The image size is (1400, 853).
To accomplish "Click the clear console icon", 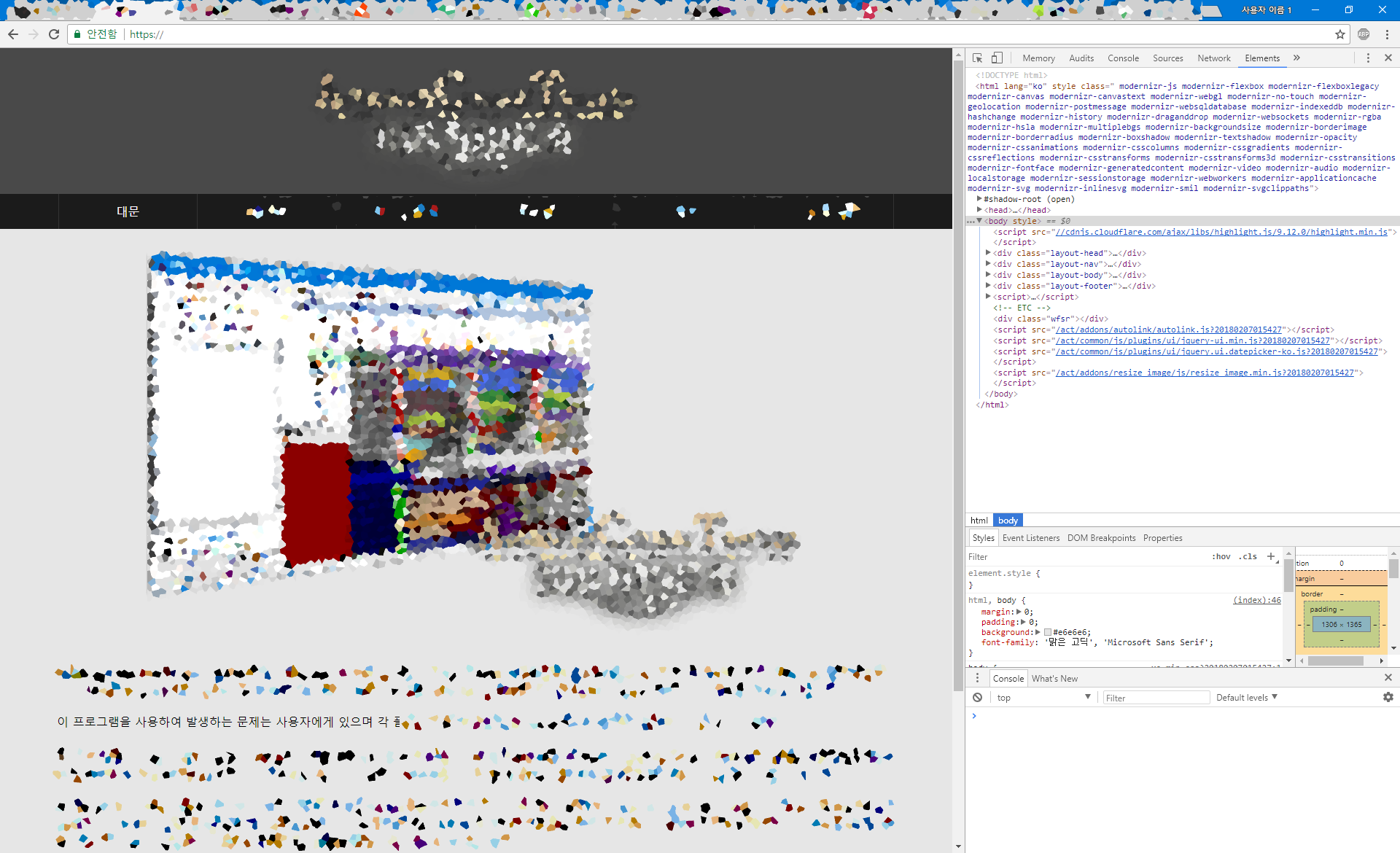I will (977, 698).
